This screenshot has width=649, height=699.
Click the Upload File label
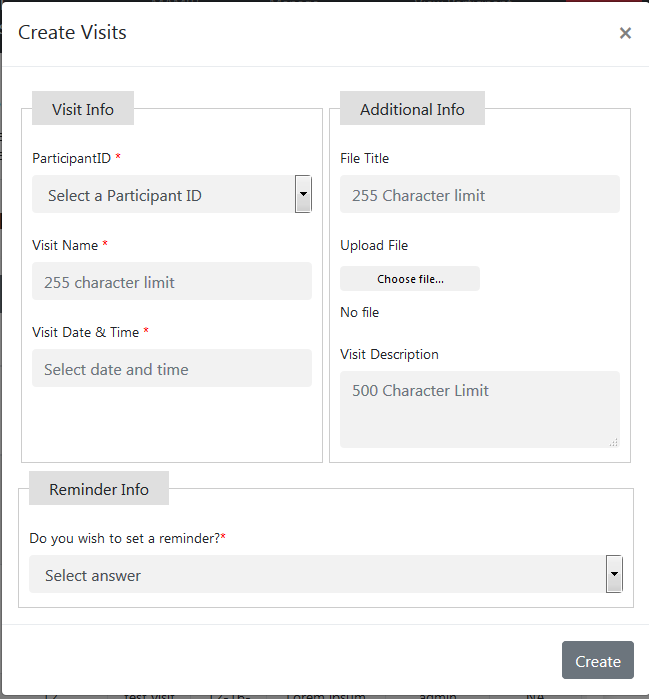[374, 245]
